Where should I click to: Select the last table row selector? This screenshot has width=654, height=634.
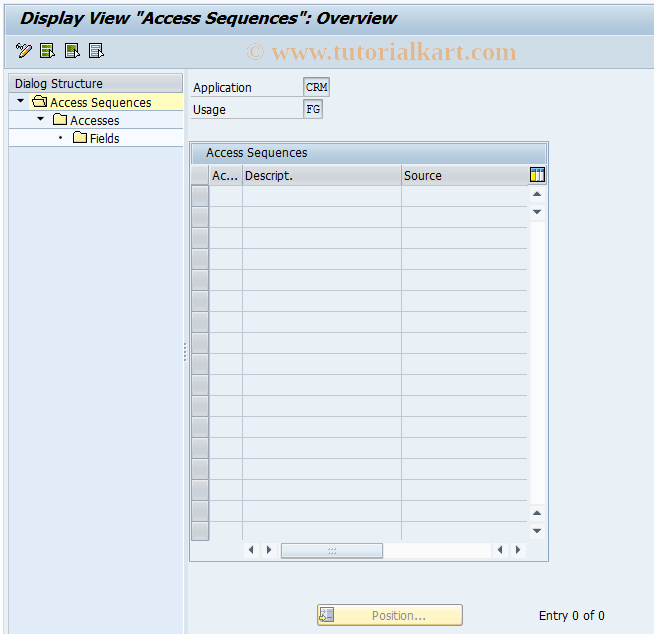[200, 531]
